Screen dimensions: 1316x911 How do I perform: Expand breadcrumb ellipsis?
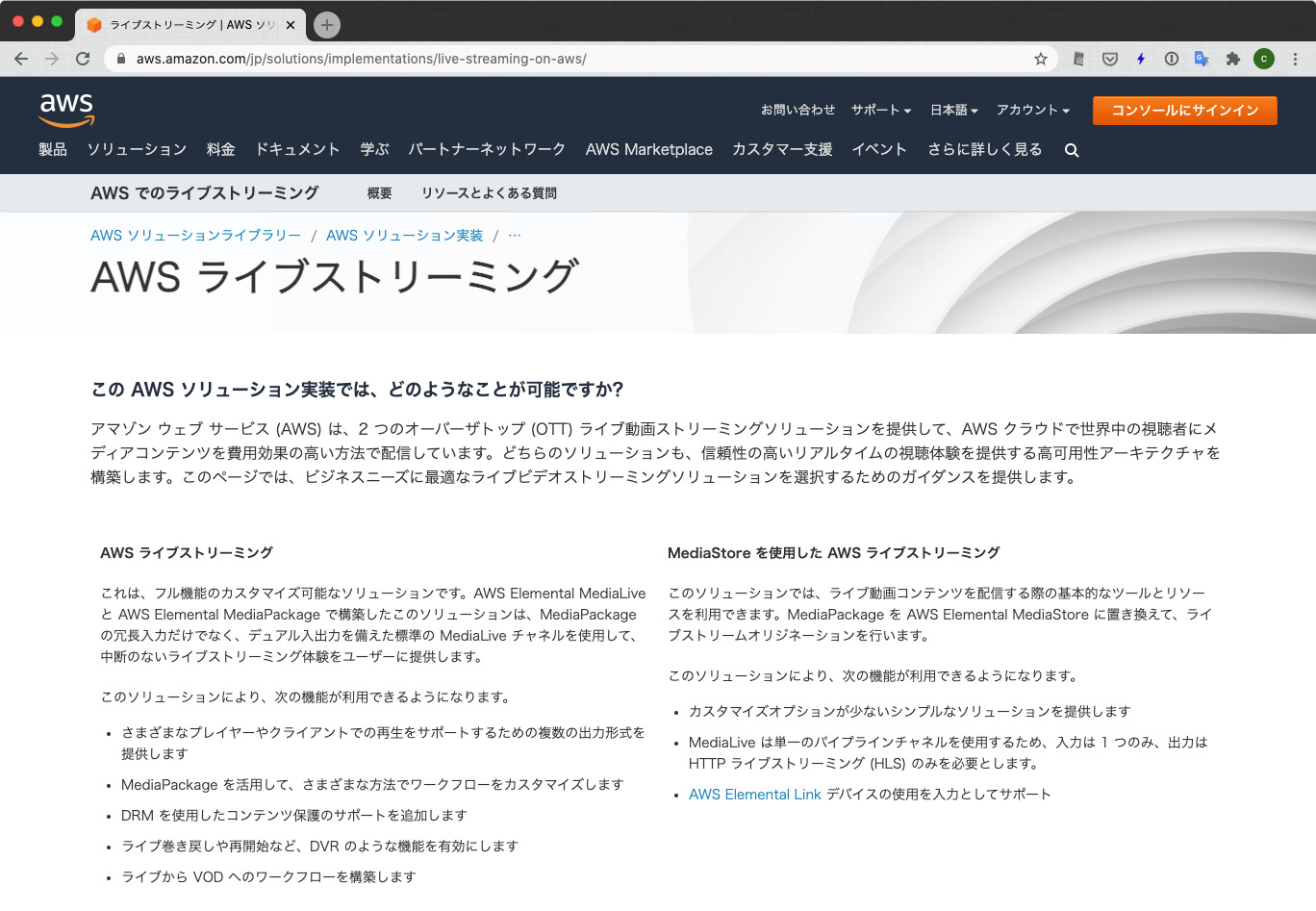[x=515, y=236]
